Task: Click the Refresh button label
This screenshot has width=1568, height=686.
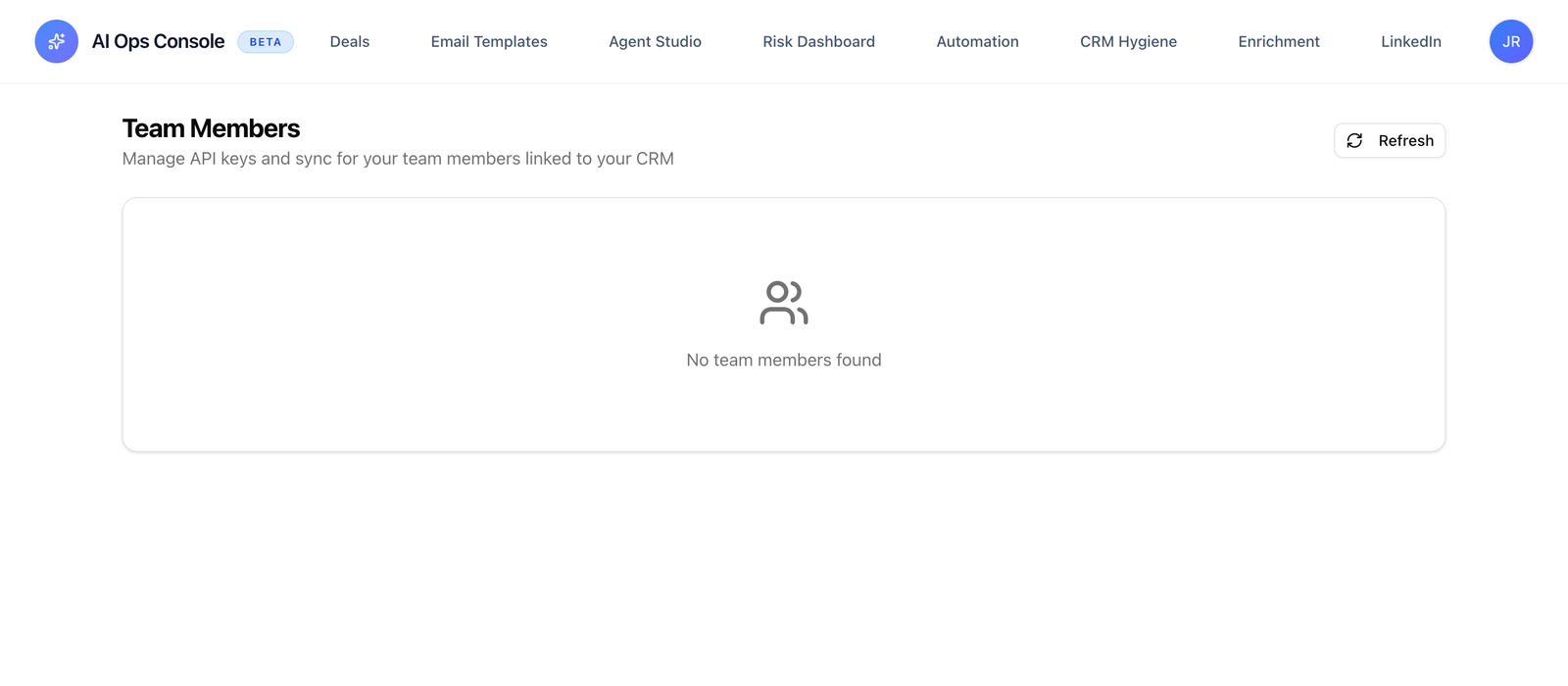Action: click(1405, 140)
